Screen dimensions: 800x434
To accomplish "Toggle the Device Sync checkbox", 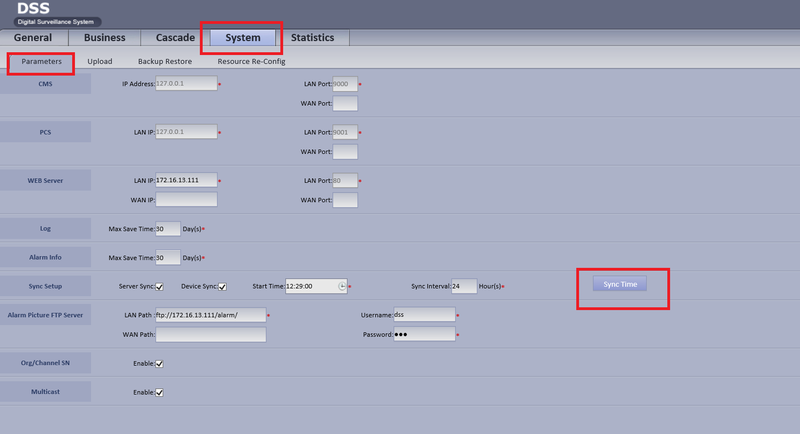I will click(x=222, y=287).
